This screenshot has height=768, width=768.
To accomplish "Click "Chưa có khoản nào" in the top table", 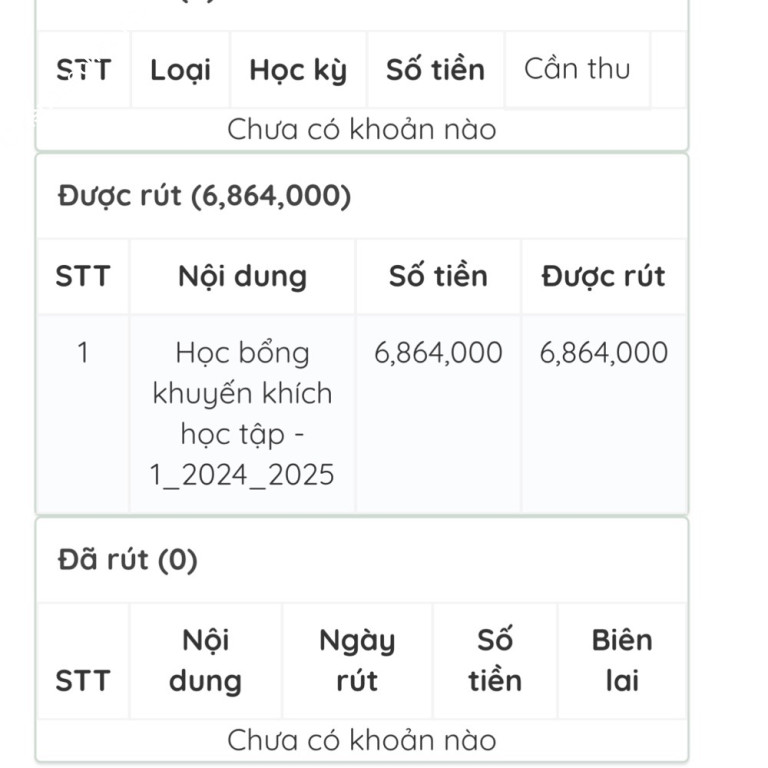I will click(361, 129).
